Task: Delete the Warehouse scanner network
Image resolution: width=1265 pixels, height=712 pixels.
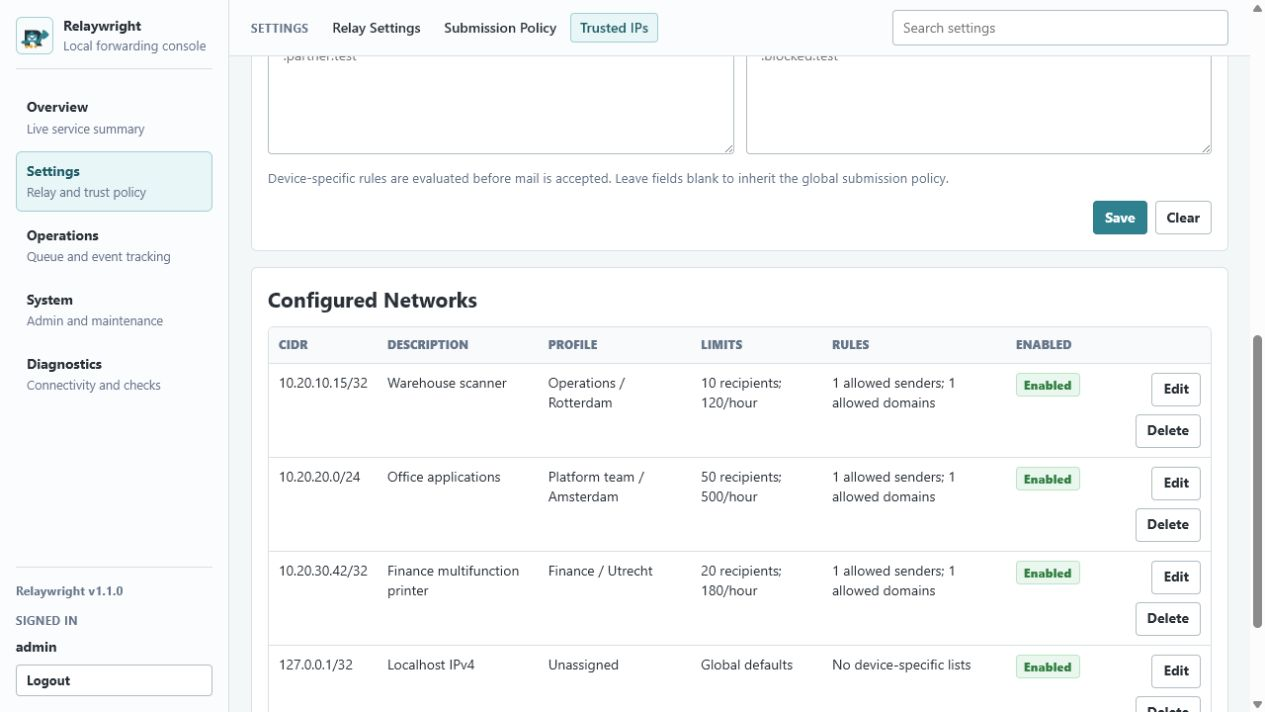Action: pyautogui.click(x=1168, y=431)
